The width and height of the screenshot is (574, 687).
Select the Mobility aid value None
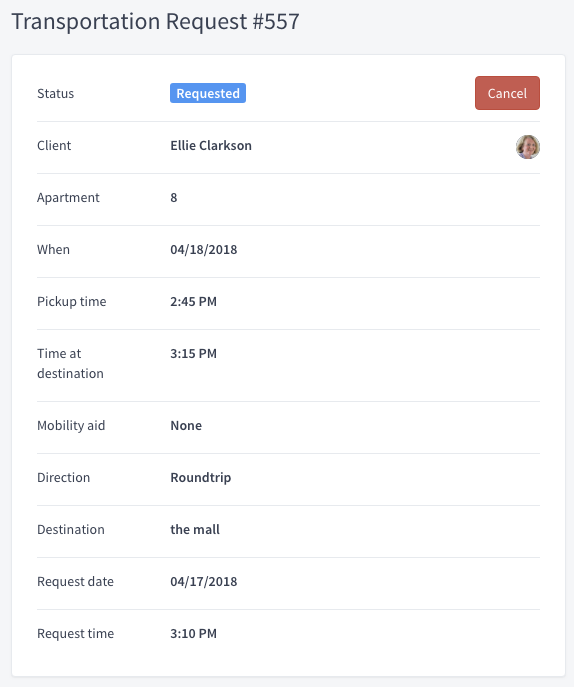(x=186, y=425)
